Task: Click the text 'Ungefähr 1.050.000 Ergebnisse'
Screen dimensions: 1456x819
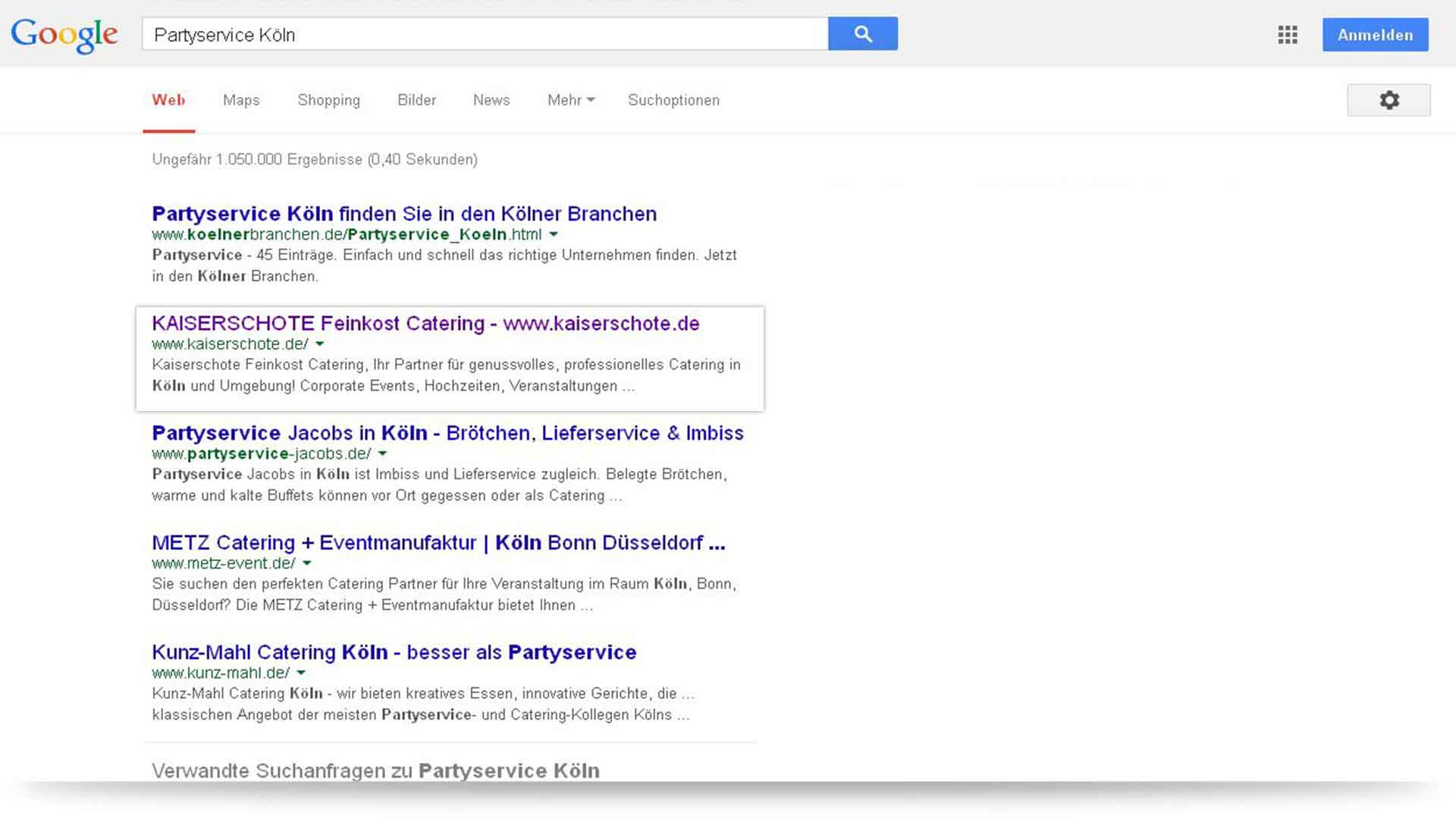Action: 257,159
